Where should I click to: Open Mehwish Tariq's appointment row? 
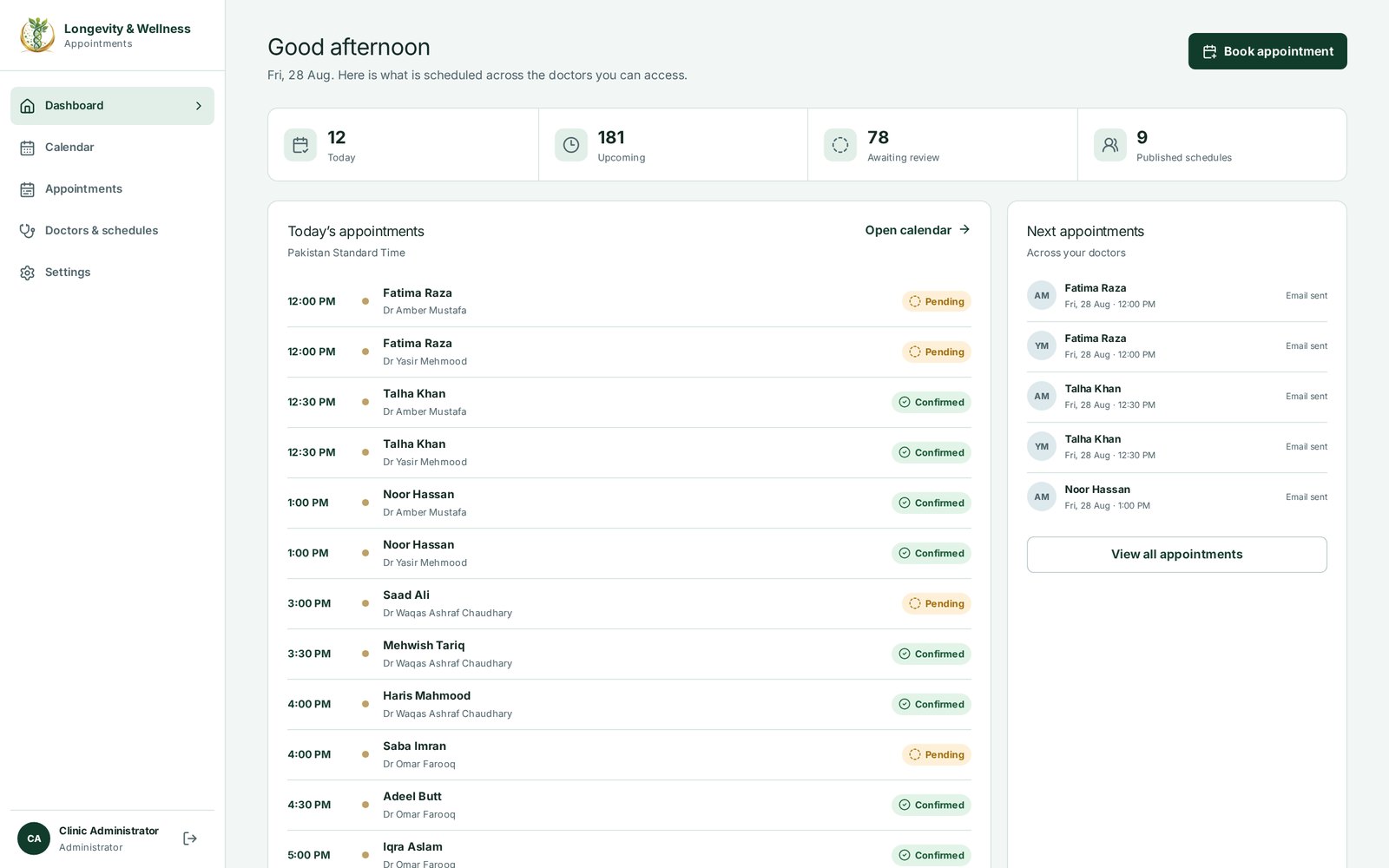click(x=629, y=654)
